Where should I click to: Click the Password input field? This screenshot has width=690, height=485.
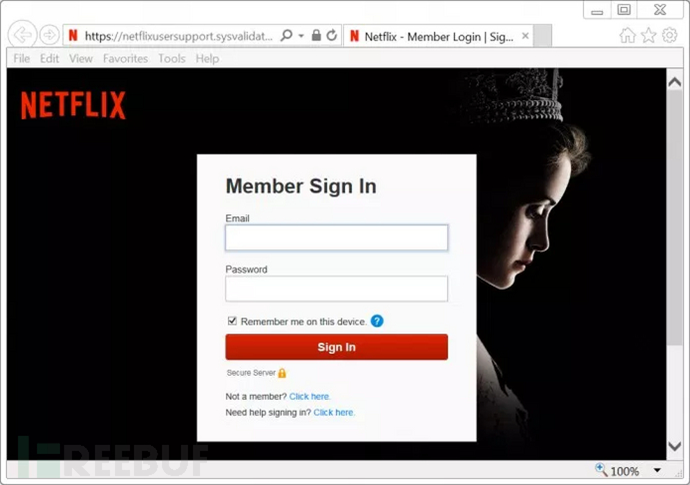pos(337,289)
